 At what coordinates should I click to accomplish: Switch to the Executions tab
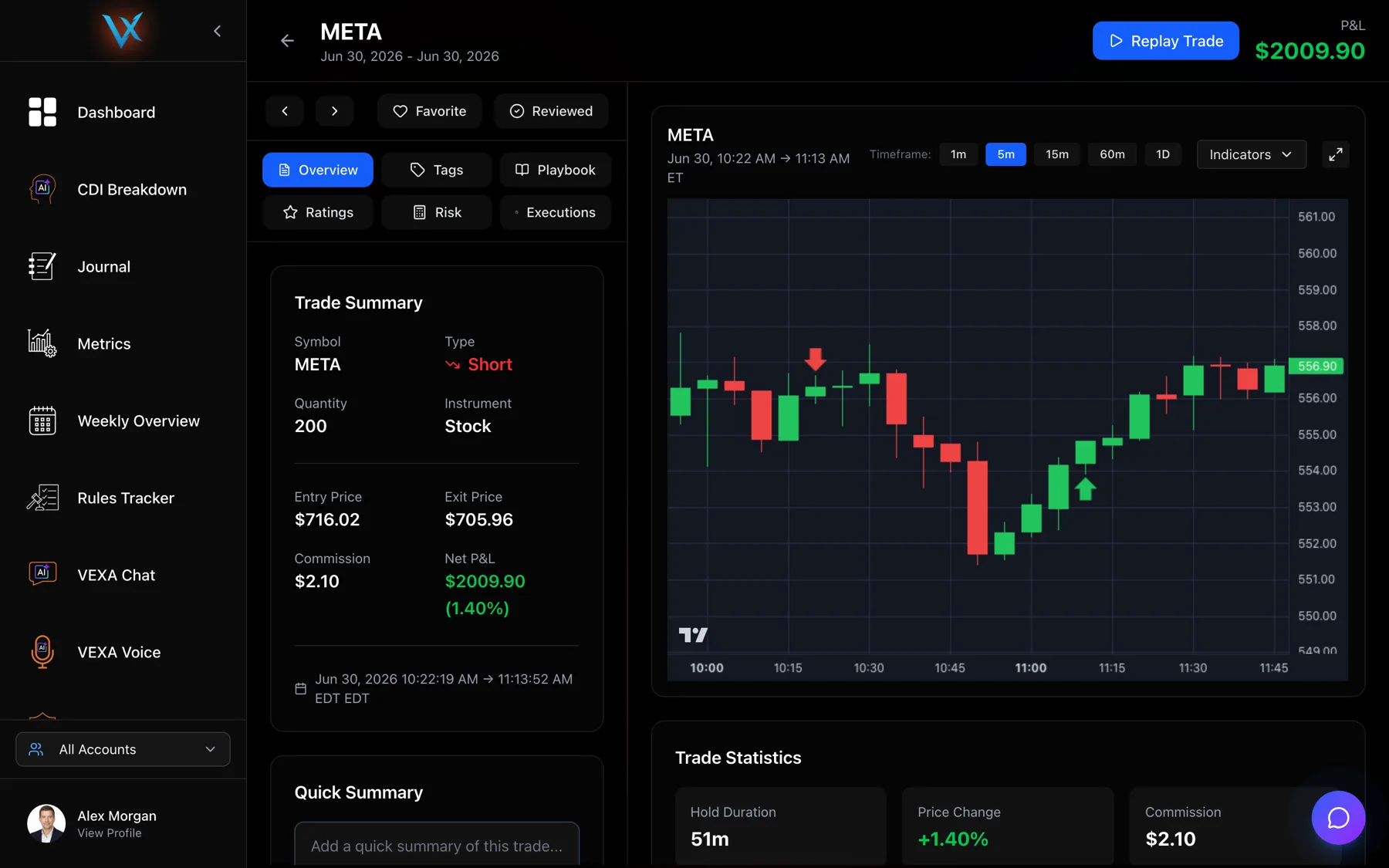pyautogui.click(x=556, y=212)
